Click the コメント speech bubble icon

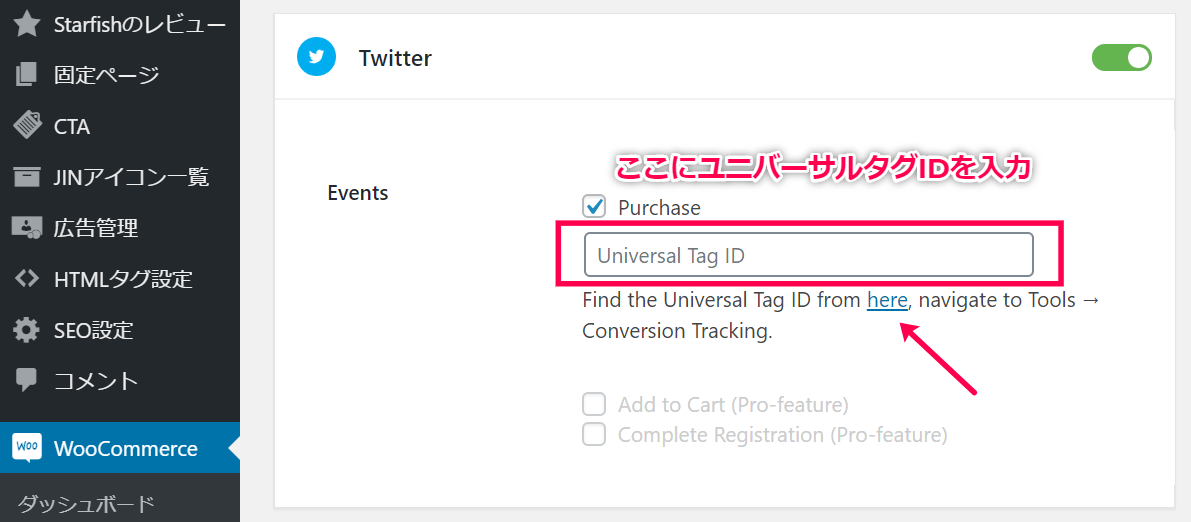pos(27,380)
